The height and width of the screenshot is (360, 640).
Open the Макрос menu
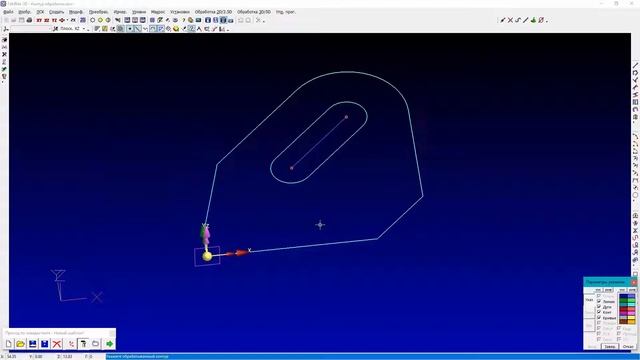point(158,12)
